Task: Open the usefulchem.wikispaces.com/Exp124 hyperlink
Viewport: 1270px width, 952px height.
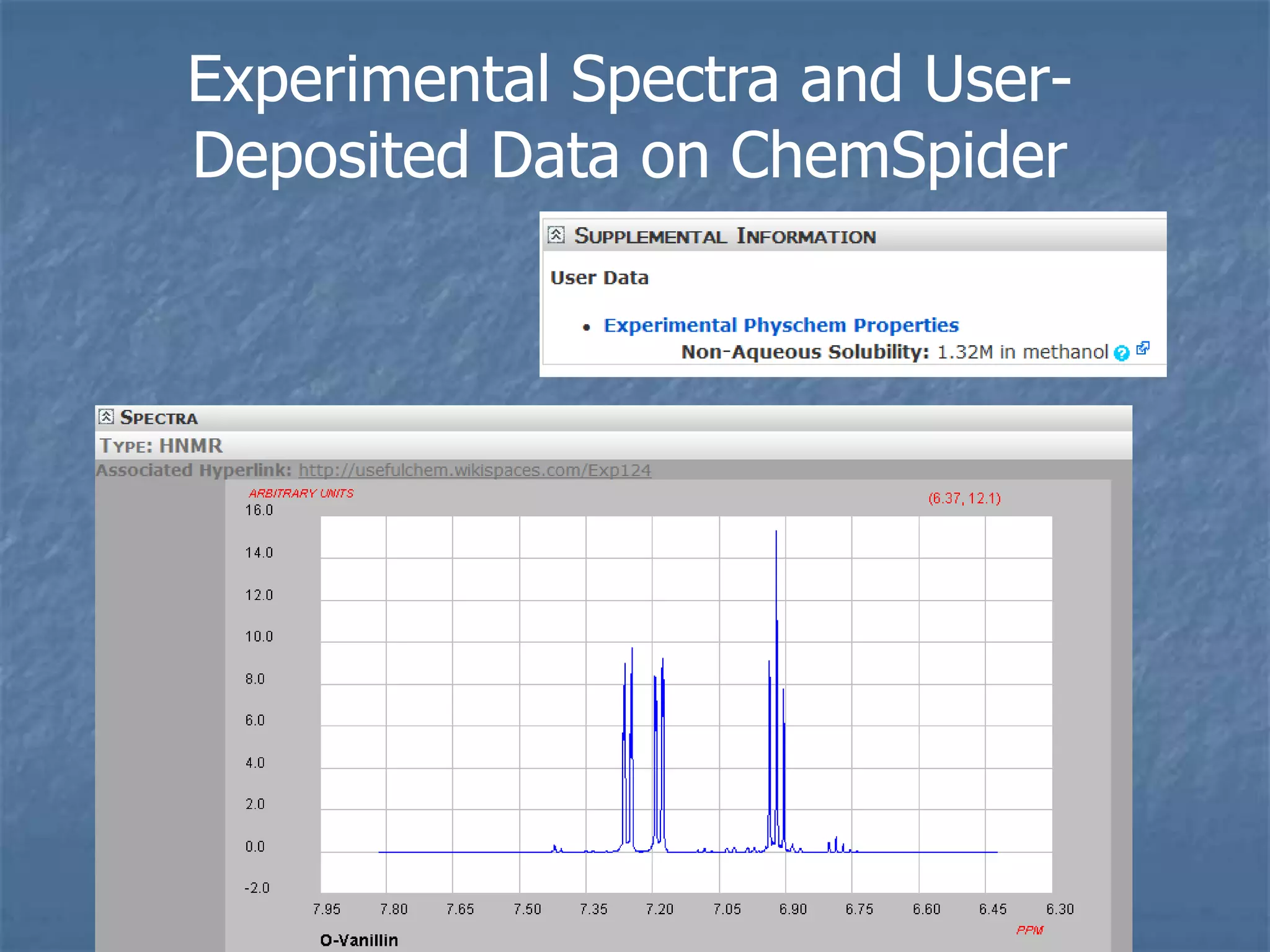Action: pyautogui.click(x=474, y=470)
